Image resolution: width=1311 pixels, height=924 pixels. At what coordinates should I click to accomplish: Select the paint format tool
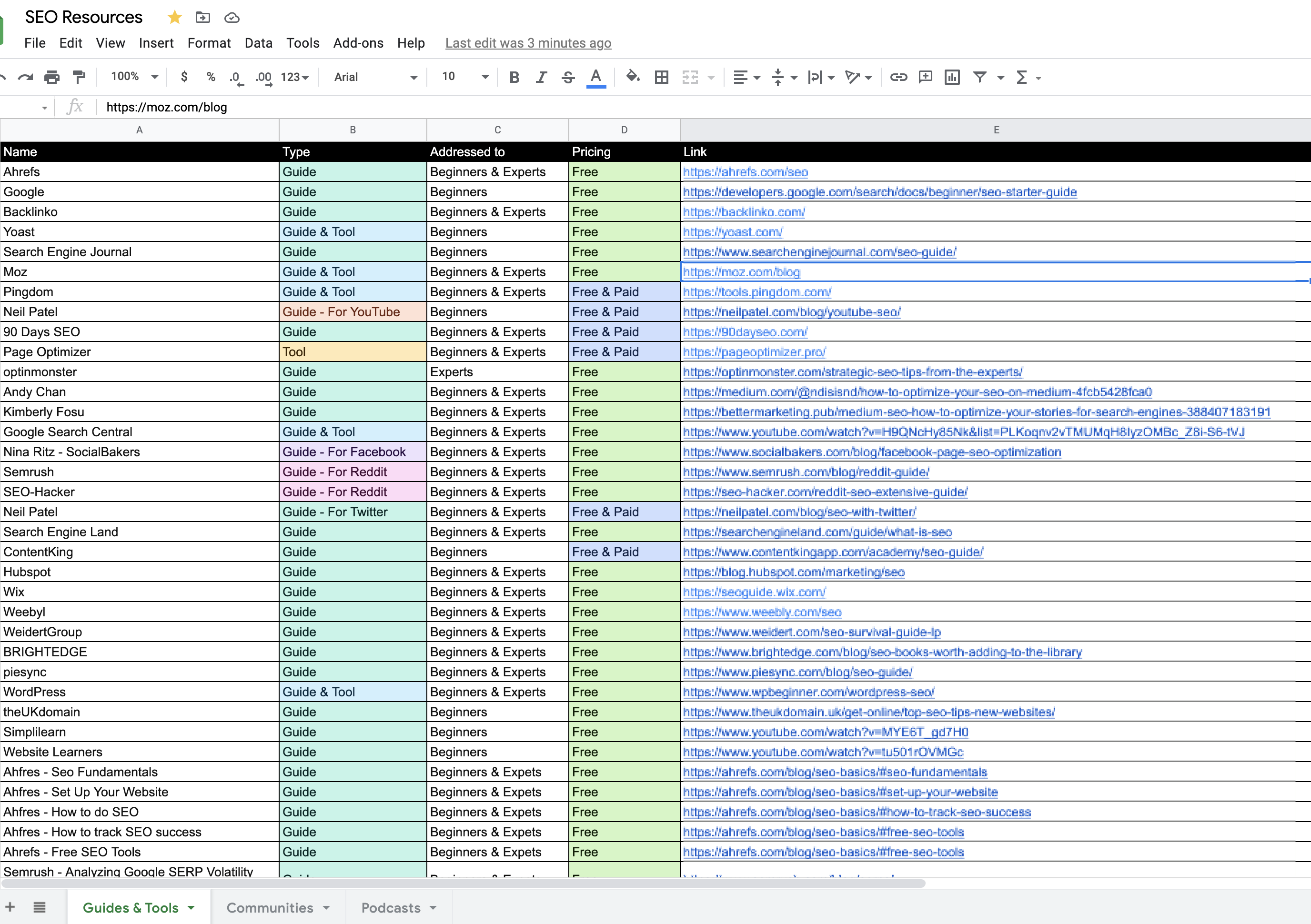pos(80,77)
